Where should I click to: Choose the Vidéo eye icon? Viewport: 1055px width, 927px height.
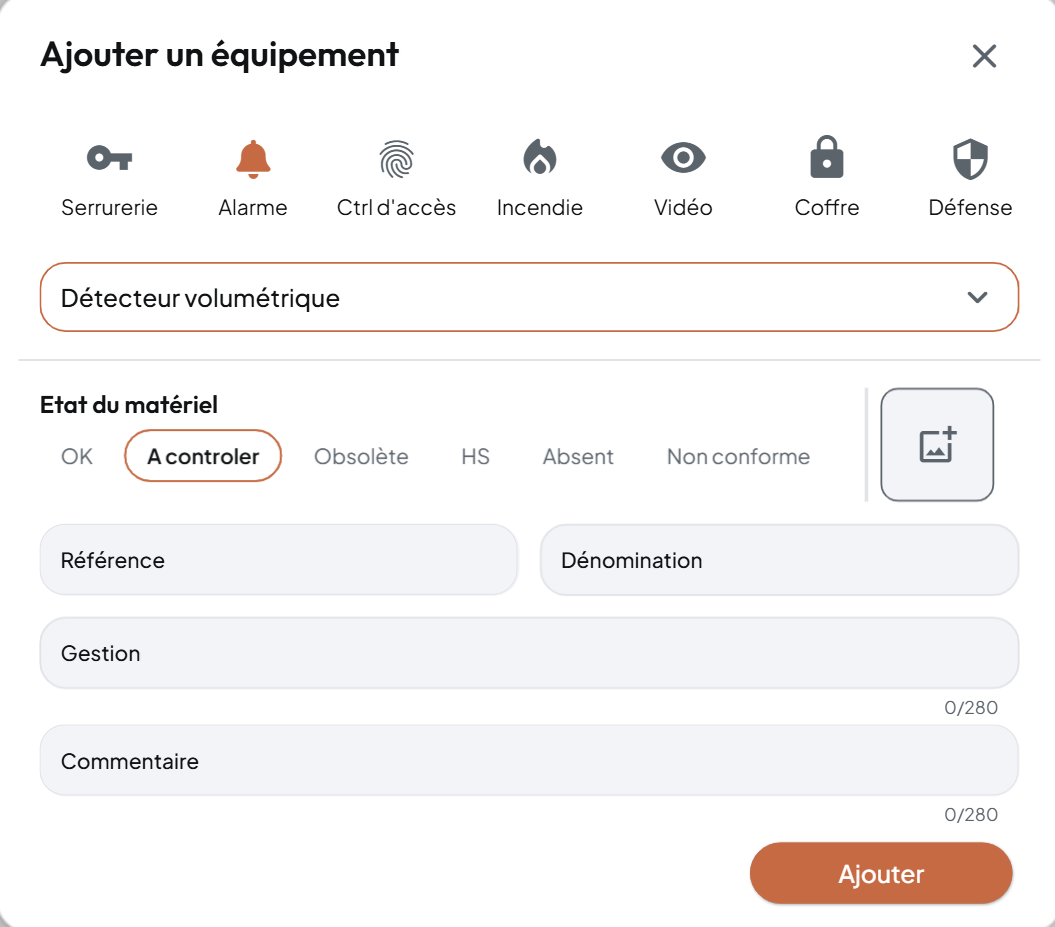pos(683,158)
